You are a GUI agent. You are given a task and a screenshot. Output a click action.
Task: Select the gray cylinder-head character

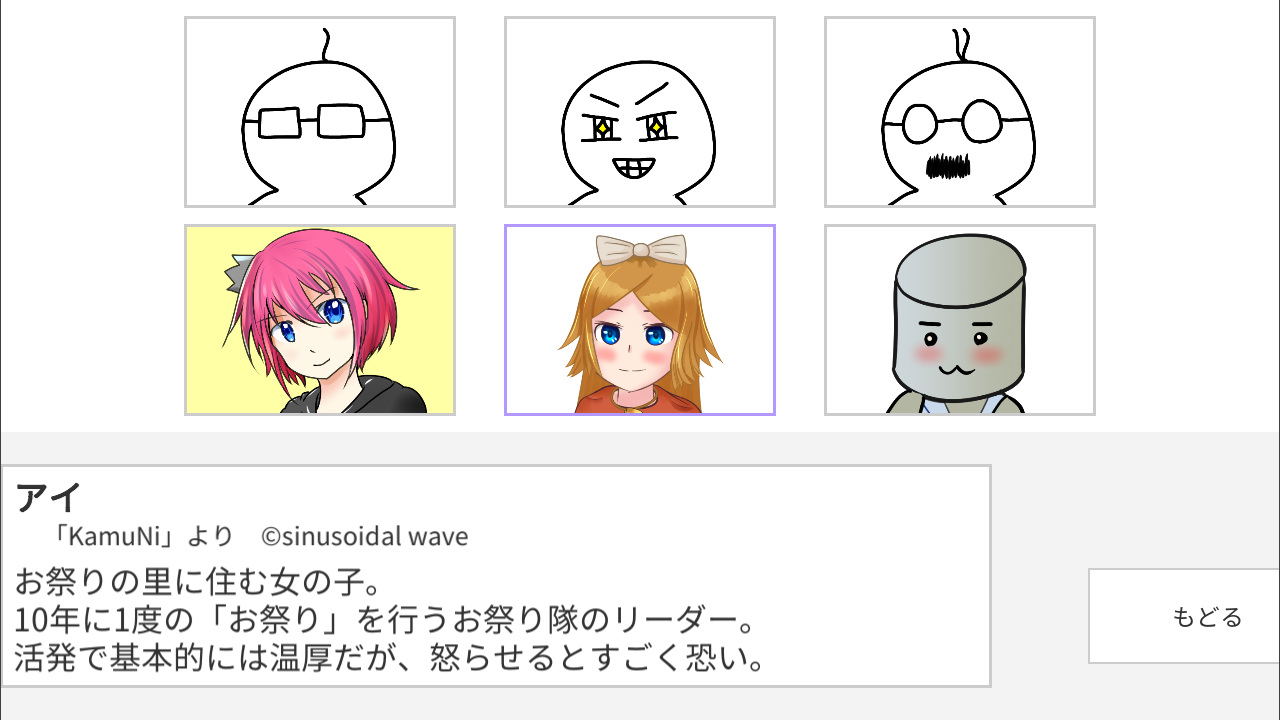click(960, 320)
